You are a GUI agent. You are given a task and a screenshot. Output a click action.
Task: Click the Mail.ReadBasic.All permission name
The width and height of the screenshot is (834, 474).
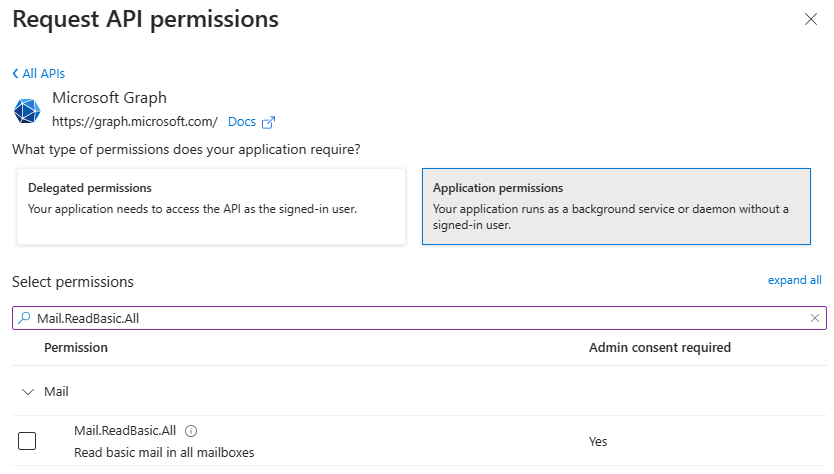pos(125,431)
